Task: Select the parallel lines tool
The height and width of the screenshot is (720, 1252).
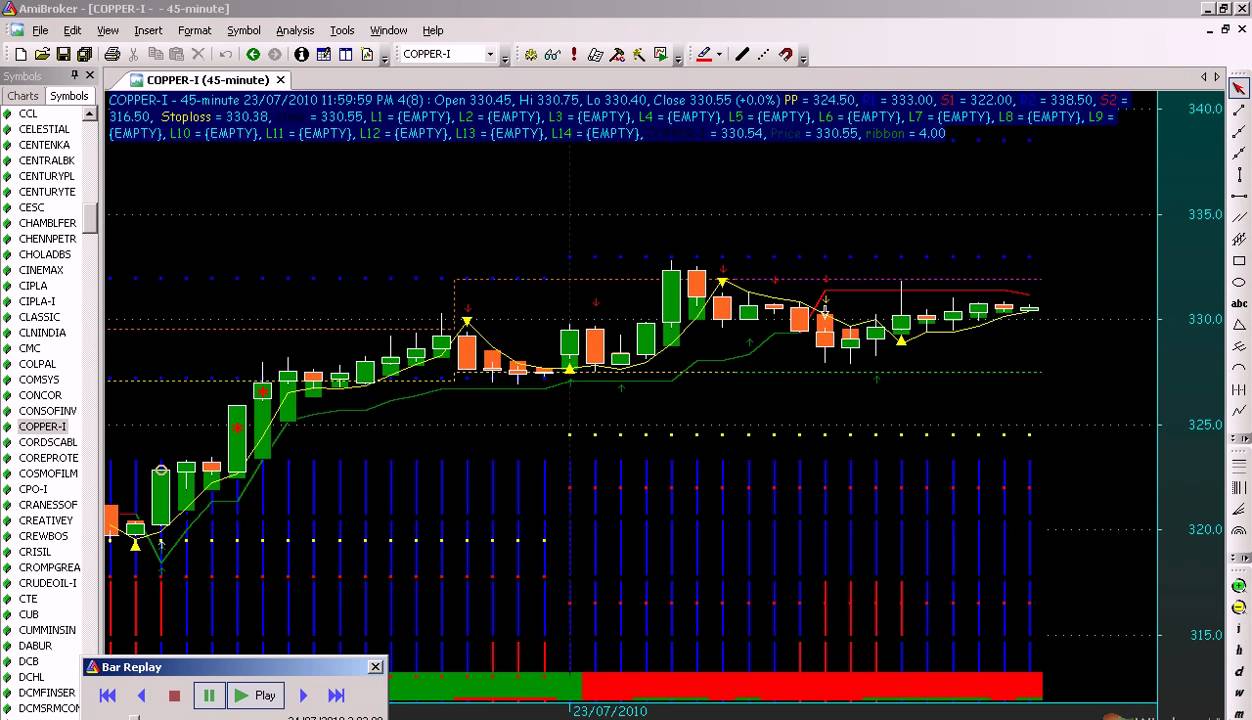Action: point(1239,217)
